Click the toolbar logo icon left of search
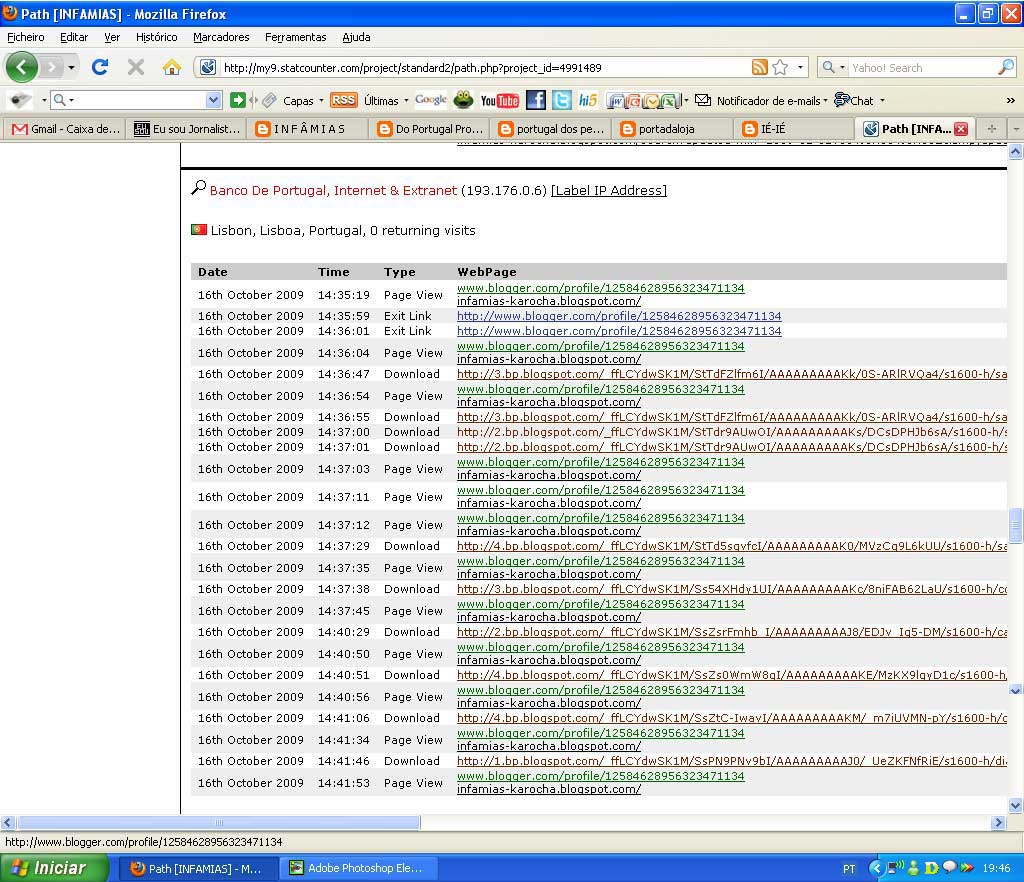Viewport: 1024px width, 882px height. click(20, 100)
